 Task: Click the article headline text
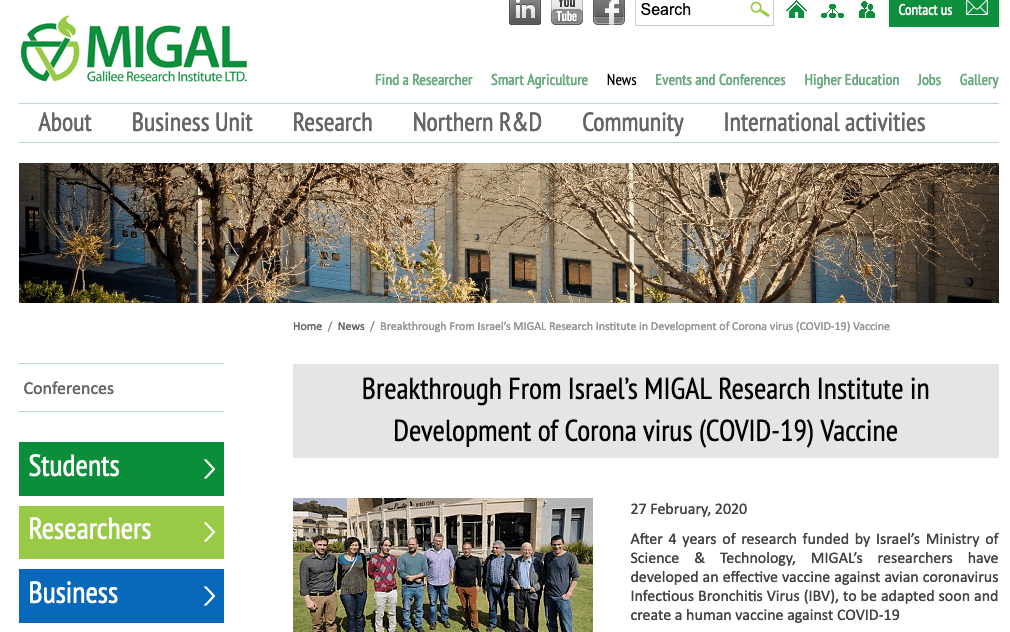click(x=645, y=410)
